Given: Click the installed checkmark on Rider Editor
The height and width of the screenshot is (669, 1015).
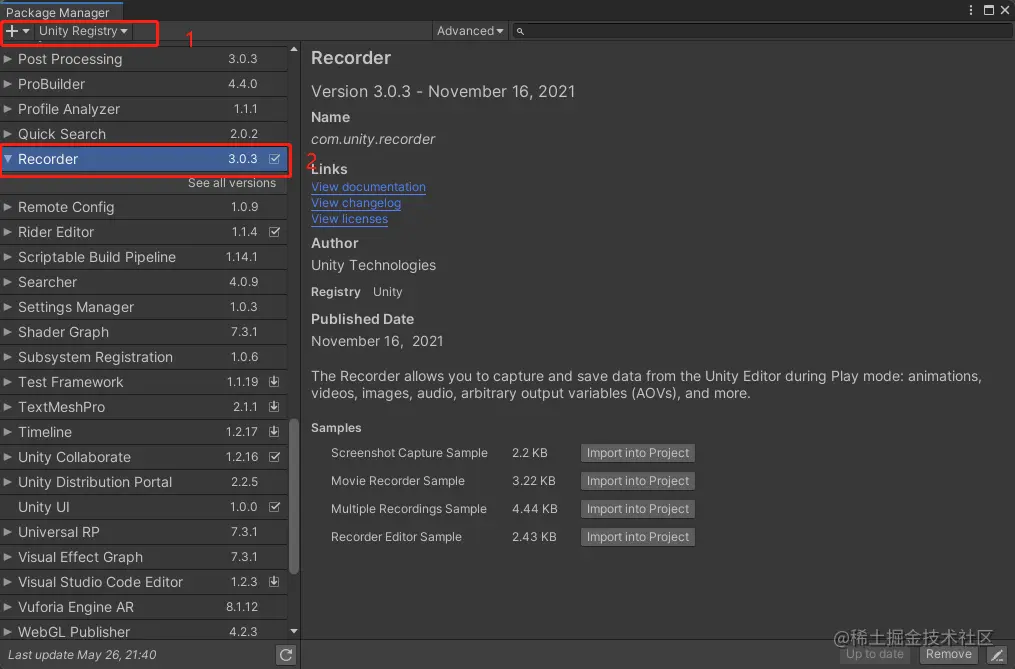Looking at the screenshot, I should pos(274,232).
